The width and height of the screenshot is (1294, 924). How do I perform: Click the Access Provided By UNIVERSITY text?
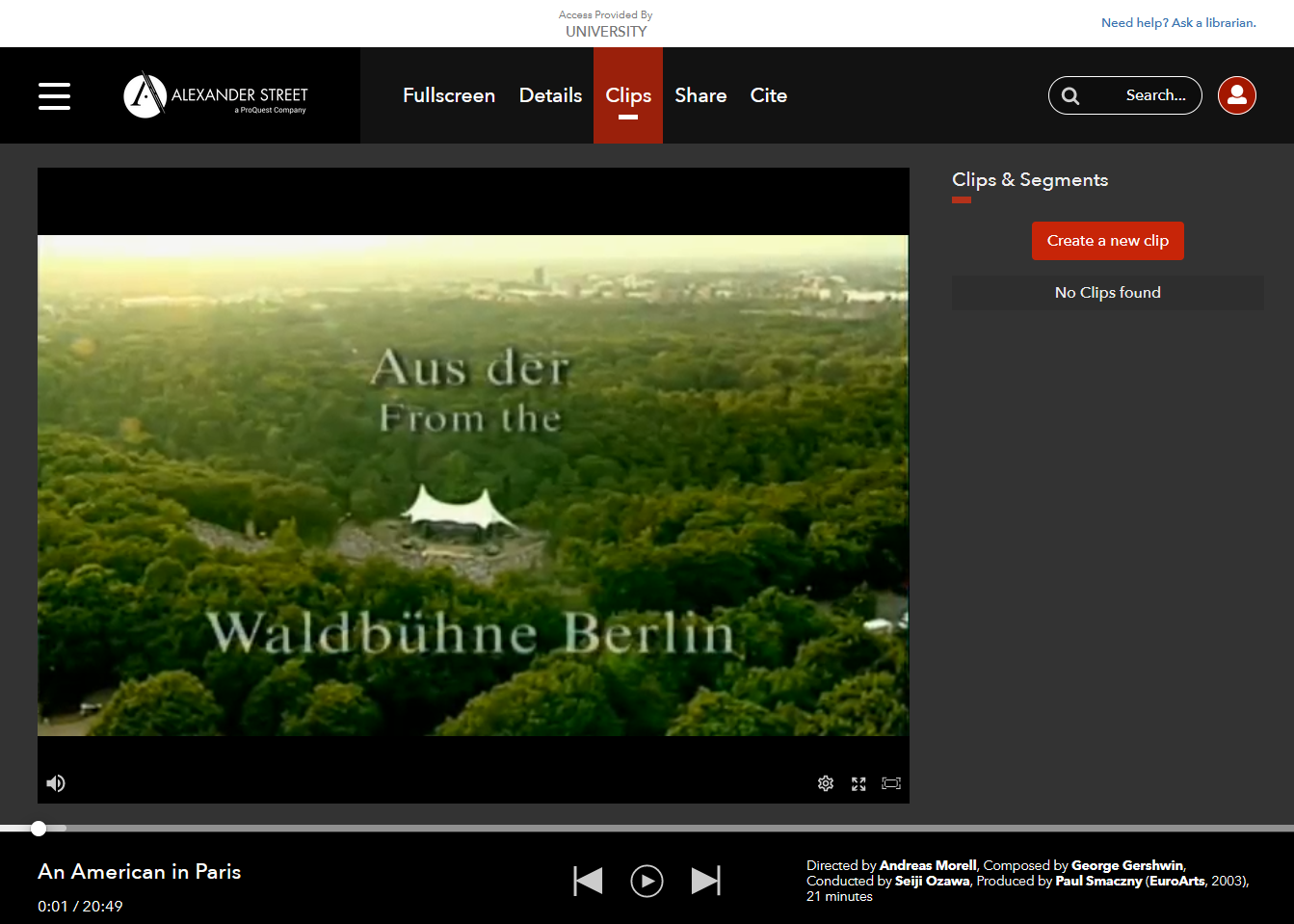click(606, 24)
